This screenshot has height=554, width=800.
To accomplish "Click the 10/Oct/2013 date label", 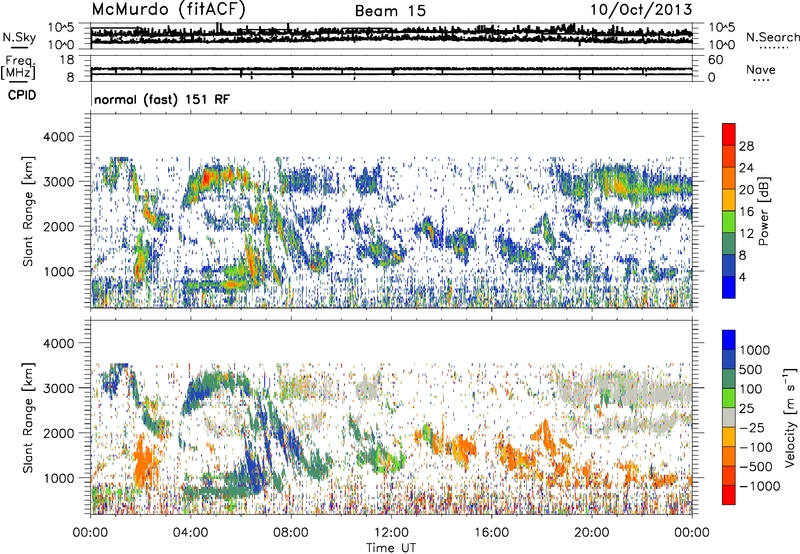I will click(x=641, y=10).
